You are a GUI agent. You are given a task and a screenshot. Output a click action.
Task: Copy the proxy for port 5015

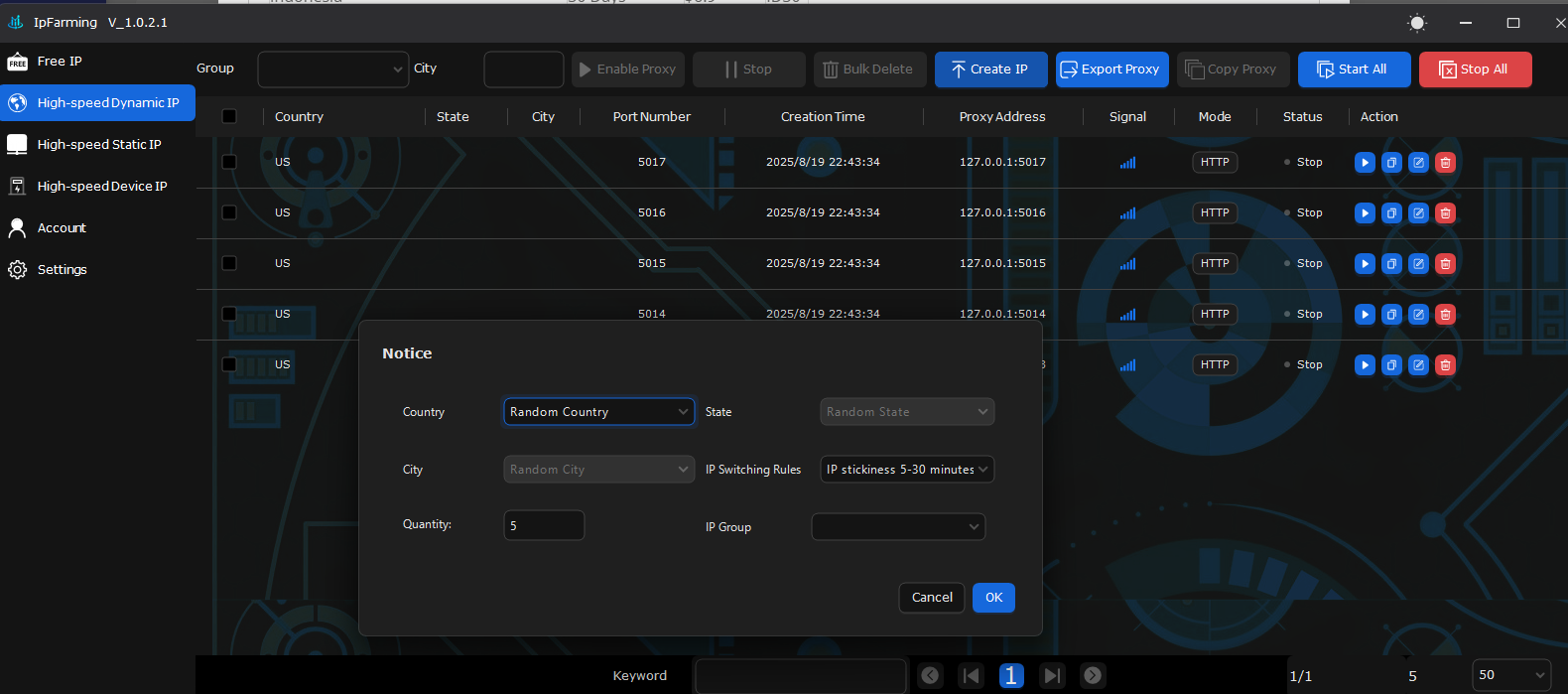pyautogui.click(x=1392, y=263)
